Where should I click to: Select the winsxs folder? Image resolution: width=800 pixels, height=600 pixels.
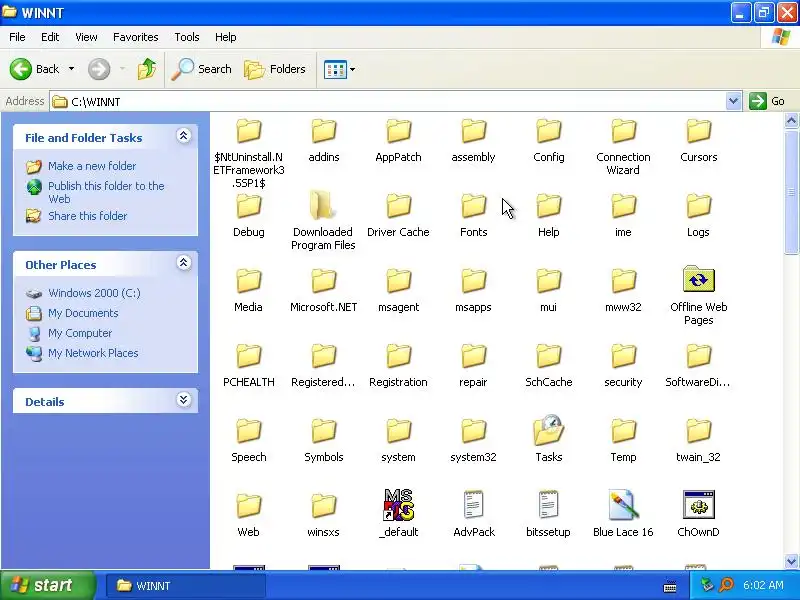pyautogui.click(x=323, y=515)
